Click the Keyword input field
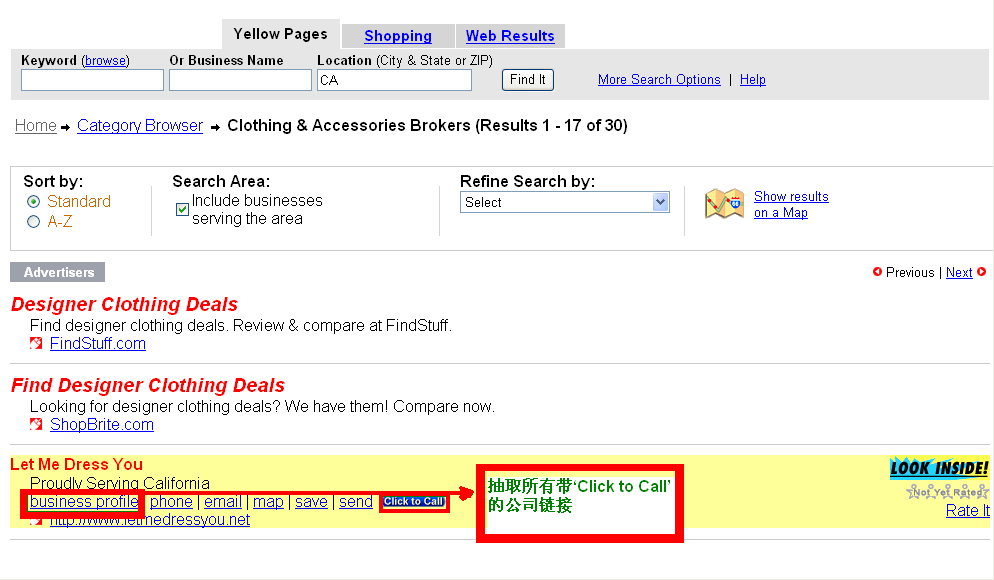Image resolution: width=994 pixels, height=580 pixels. tap(92, 80)
